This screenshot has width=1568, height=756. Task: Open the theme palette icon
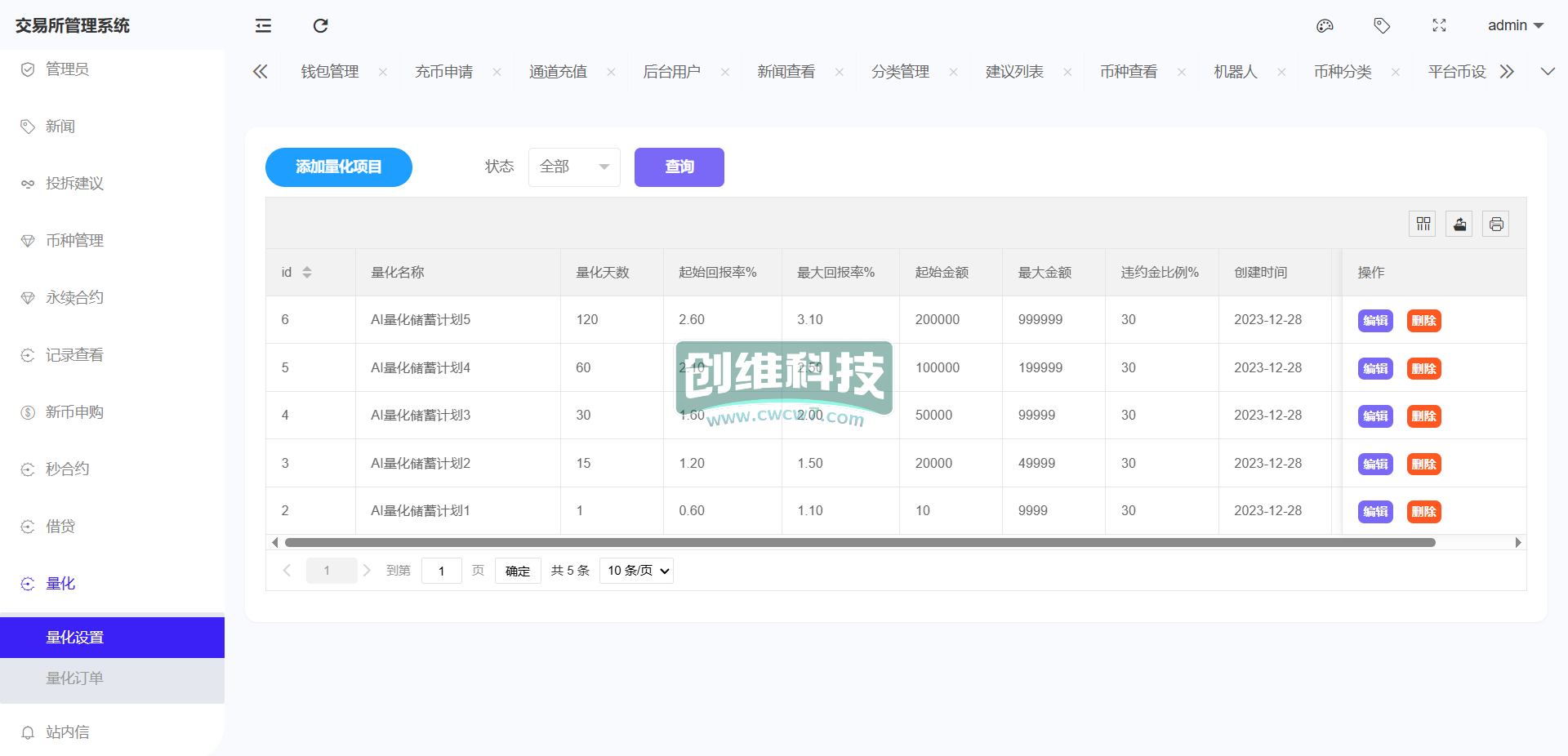pos(1325,26)
